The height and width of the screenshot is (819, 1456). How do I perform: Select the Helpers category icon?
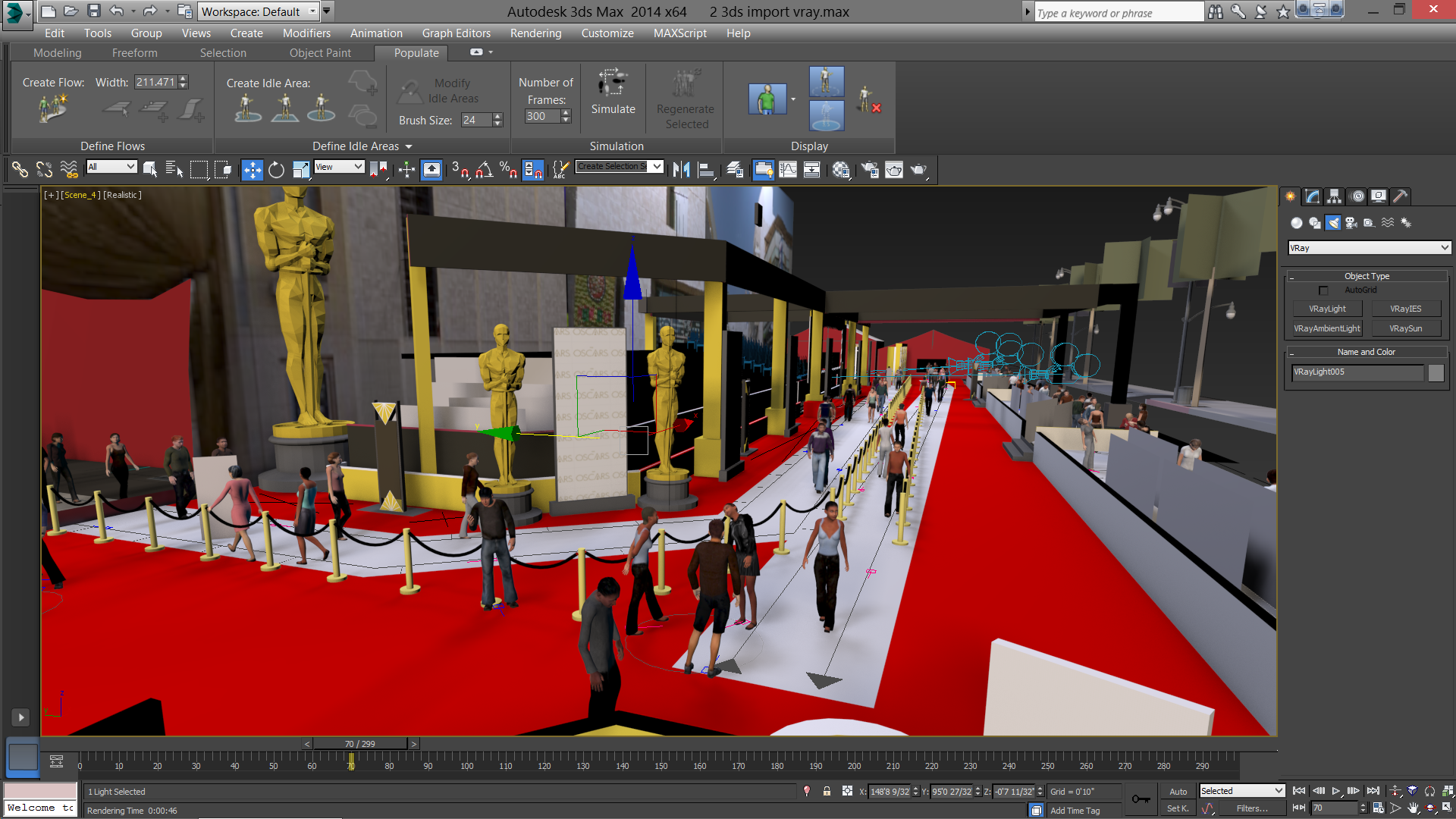(x=1369, y=223)
